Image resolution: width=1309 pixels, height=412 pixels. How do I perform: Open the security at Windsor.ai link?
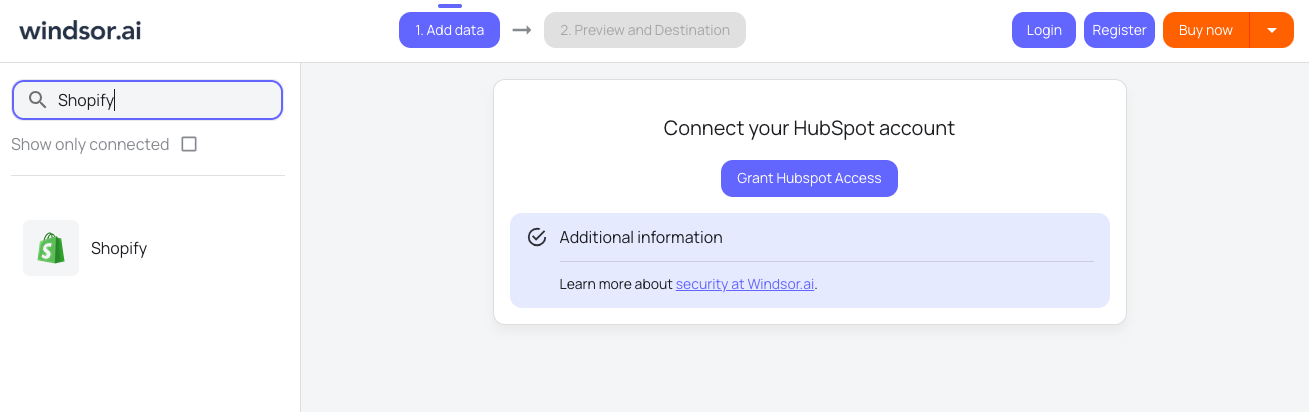click(745, 284)
